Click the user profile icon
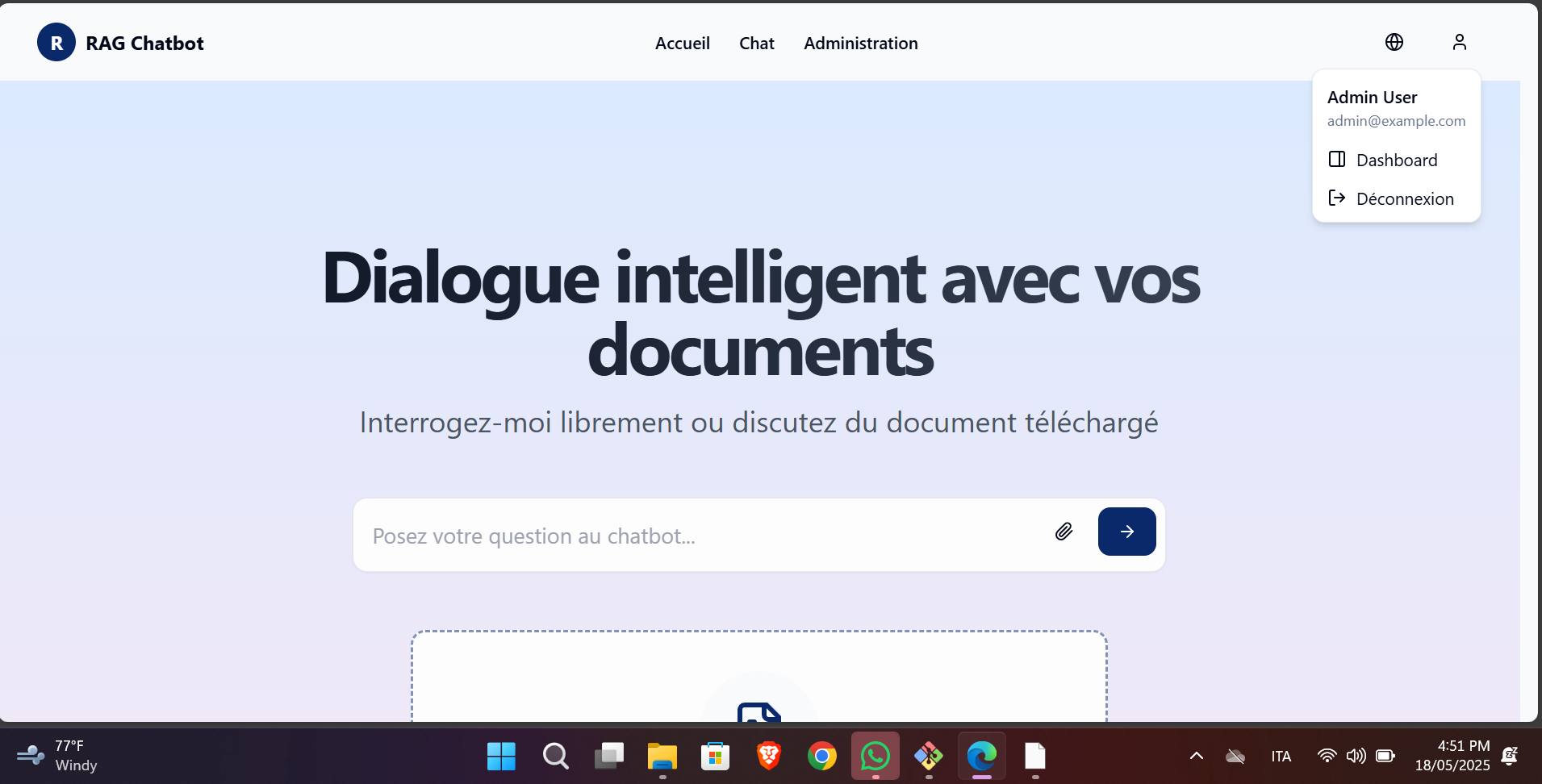 (x=1459, y=42)
